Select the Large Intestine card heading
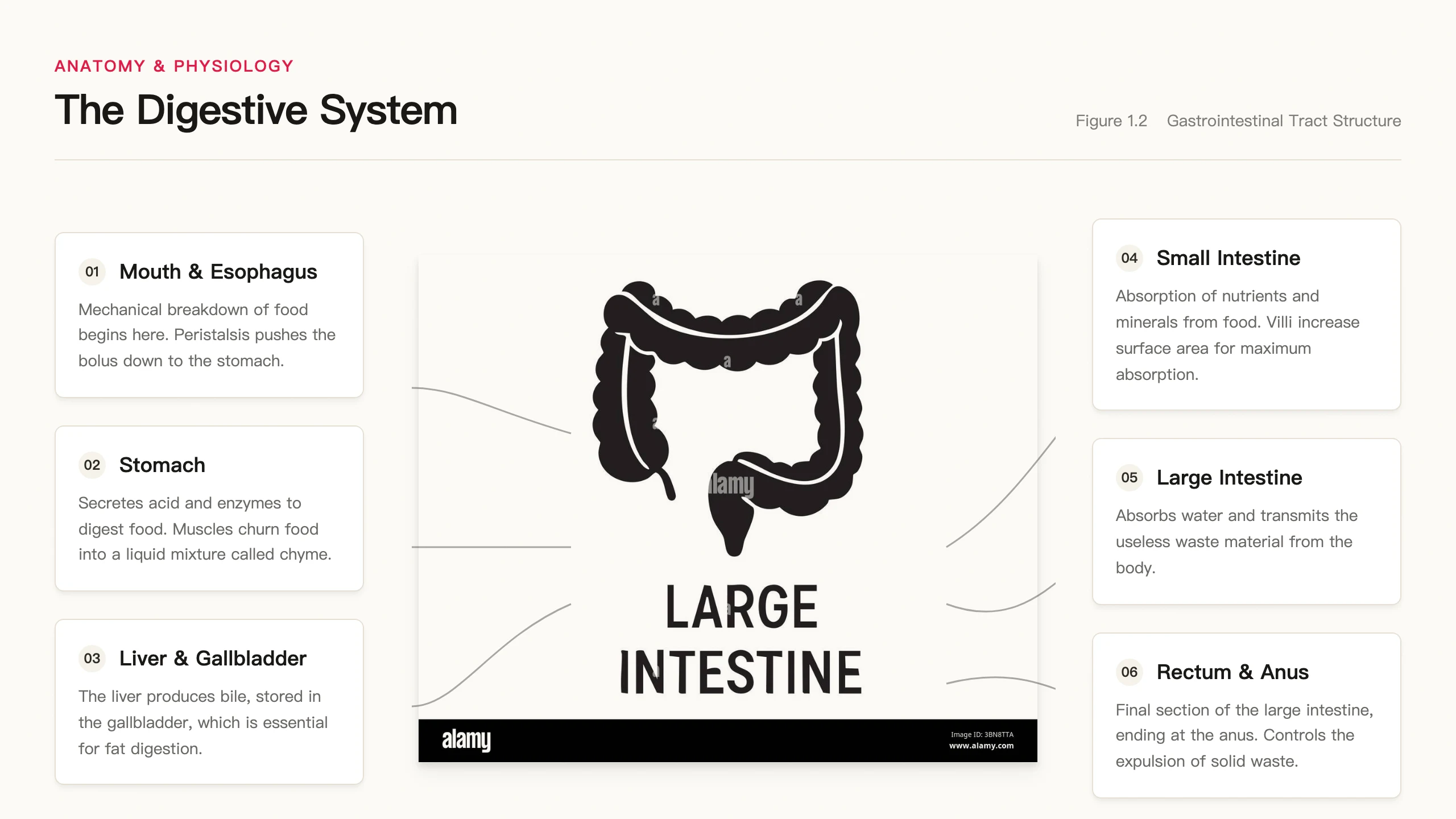 click(1230, 478)
